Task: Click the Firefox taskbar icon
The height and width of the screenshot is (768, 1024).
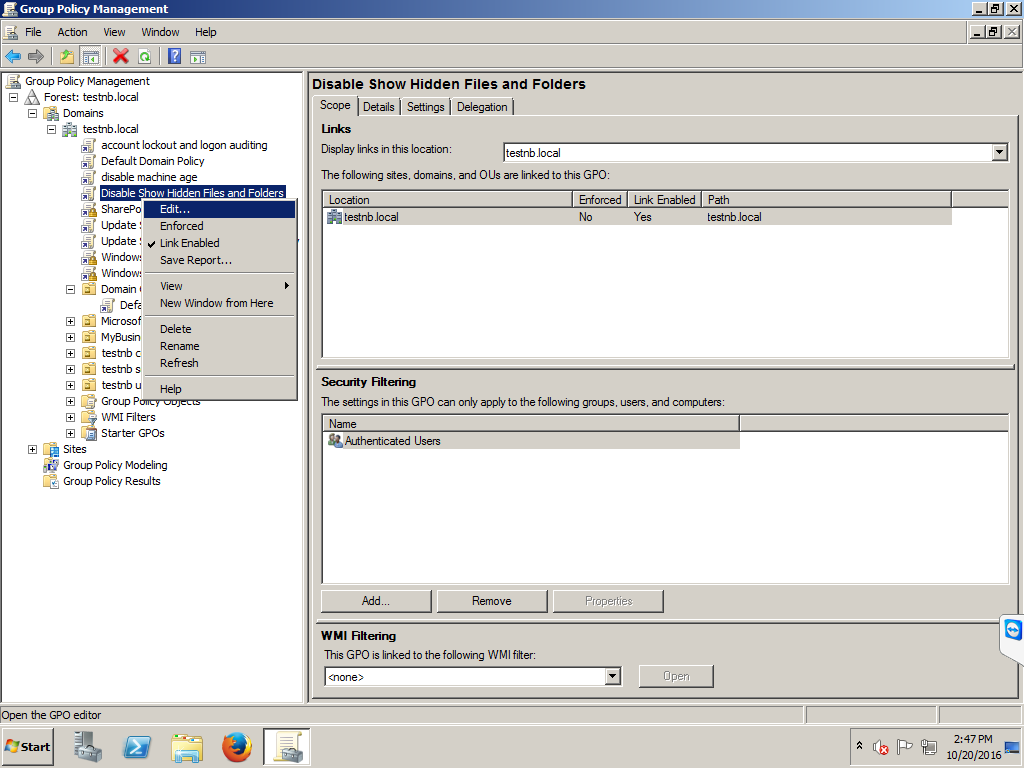Action: pos(237,746)
